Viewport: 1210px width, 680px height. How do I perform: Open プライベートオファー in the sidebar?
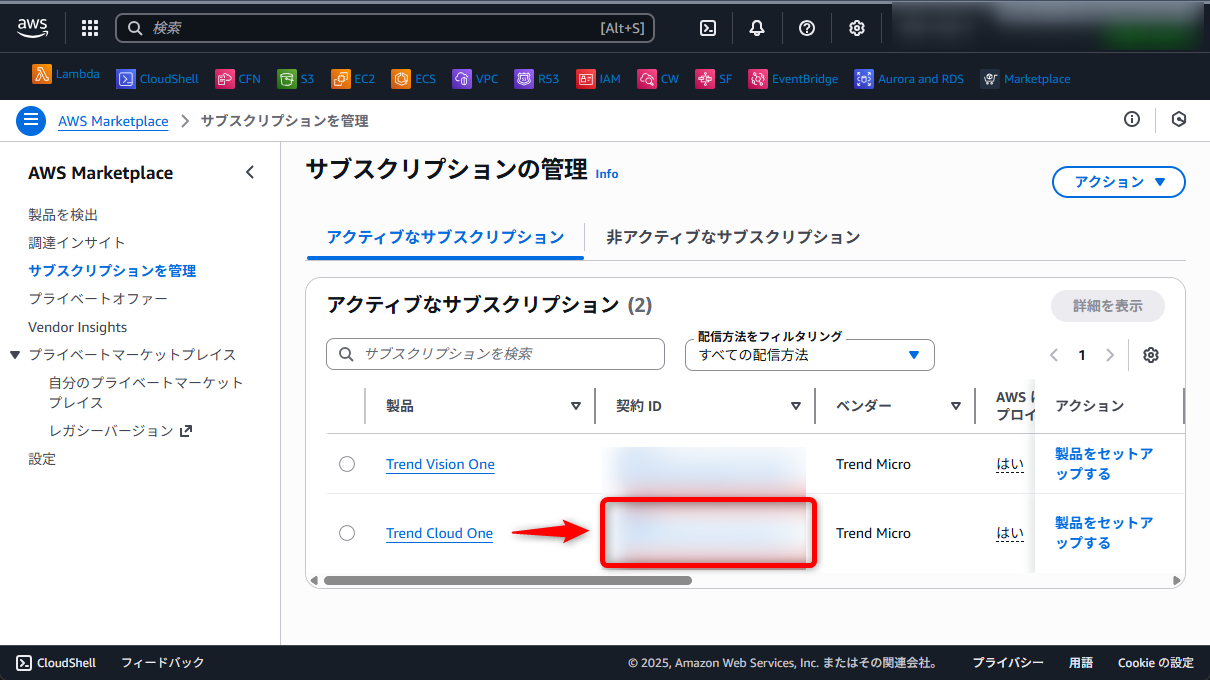coord(98,299)
